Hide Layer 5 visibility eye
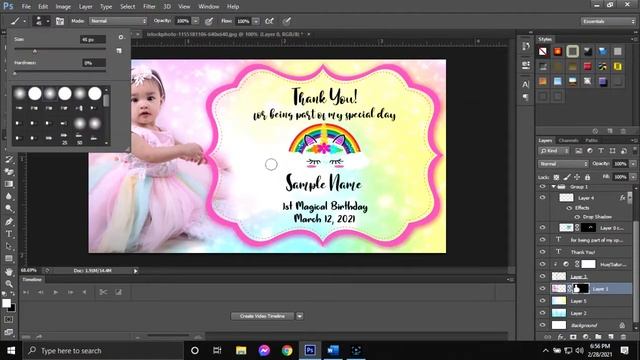Image resolution: width=640 pixels, height=360 pixels. coord(542,301)
